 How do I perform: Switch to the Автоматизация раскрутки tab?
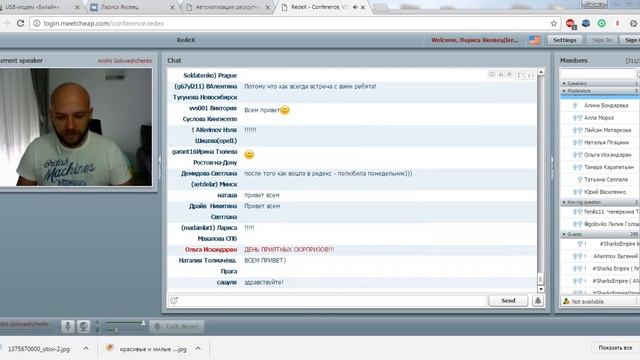click(x=227, y=7)
